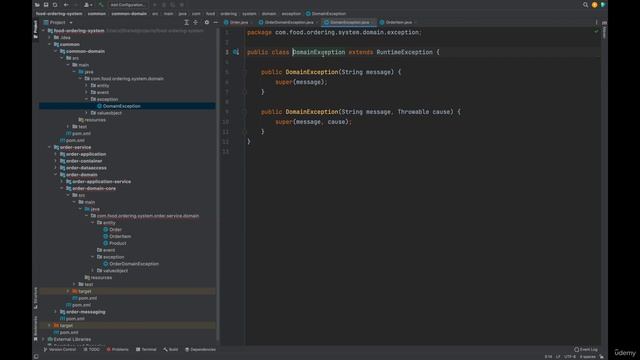Screen dimensions: 640x360
Task: Switch to the OrderItem.java tab
Action: [396, 22]
